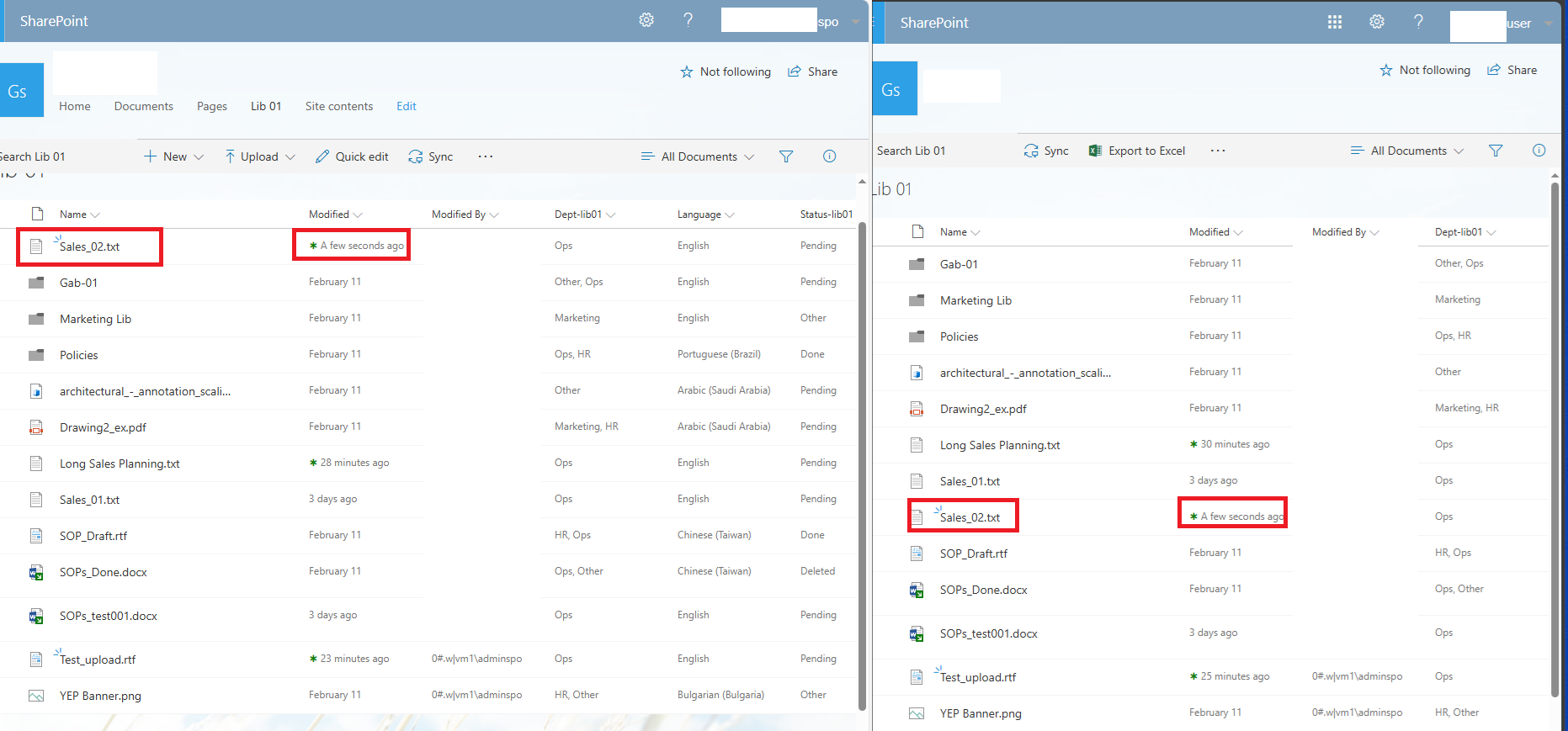1568x731 pixels.
Task: Click Edit navigation link
Action: click(x=407, y=106)
